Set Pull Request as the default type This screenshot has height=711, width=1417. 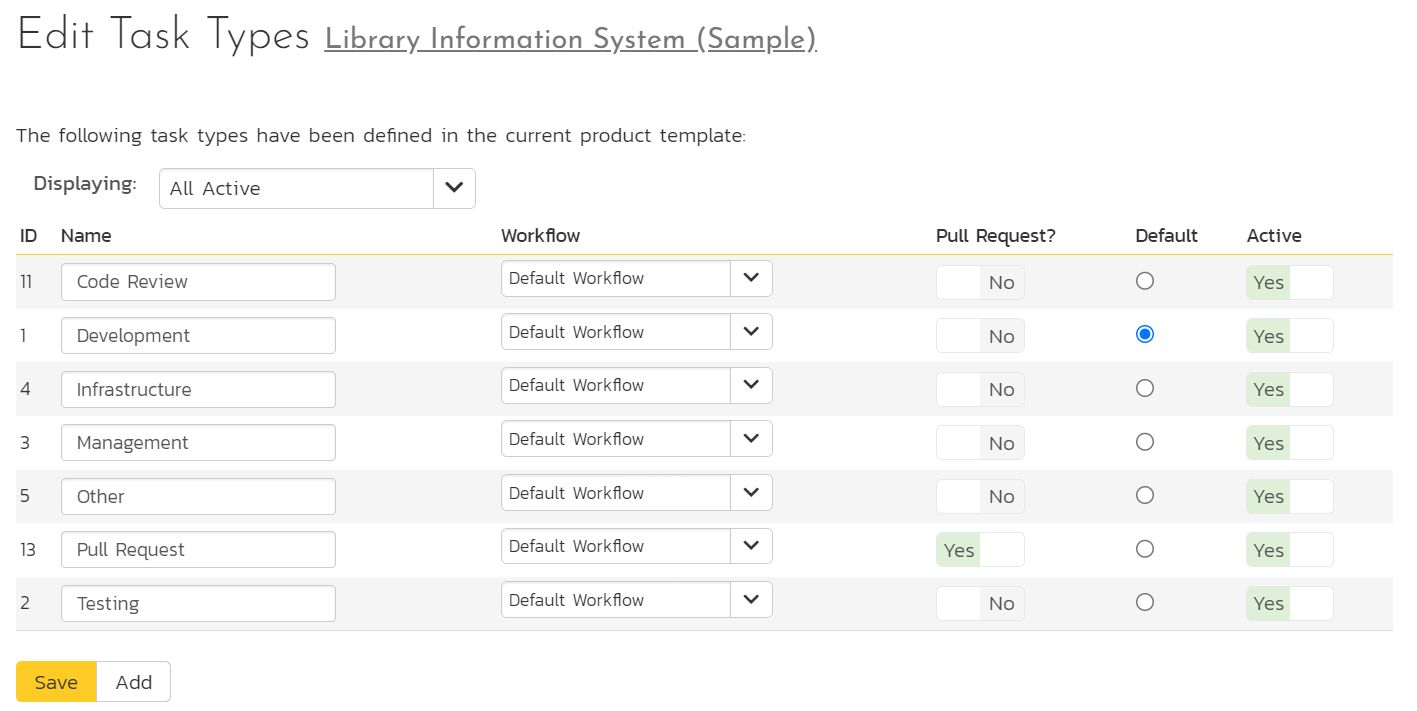point(1145,548)
